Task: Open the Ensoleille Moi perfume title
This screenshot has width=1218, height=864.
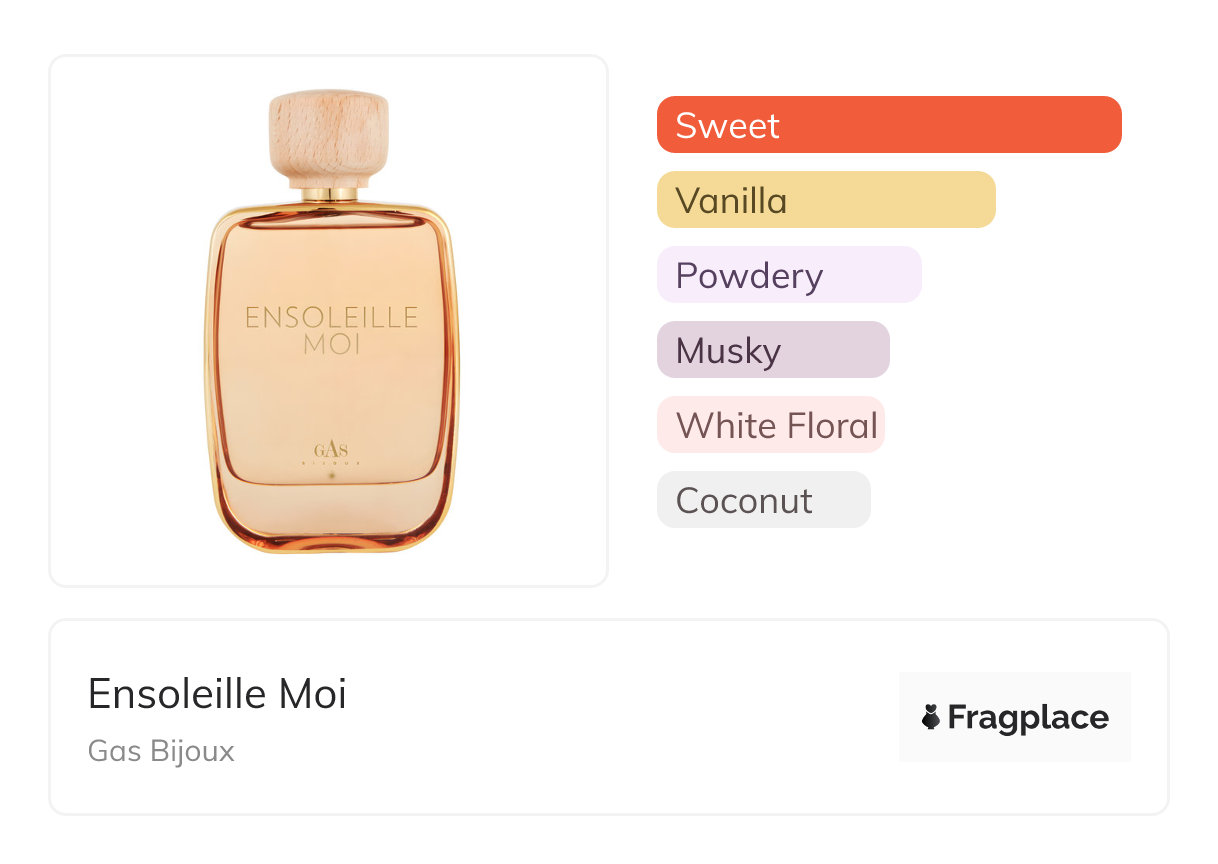Action: [x=217, y=693]
